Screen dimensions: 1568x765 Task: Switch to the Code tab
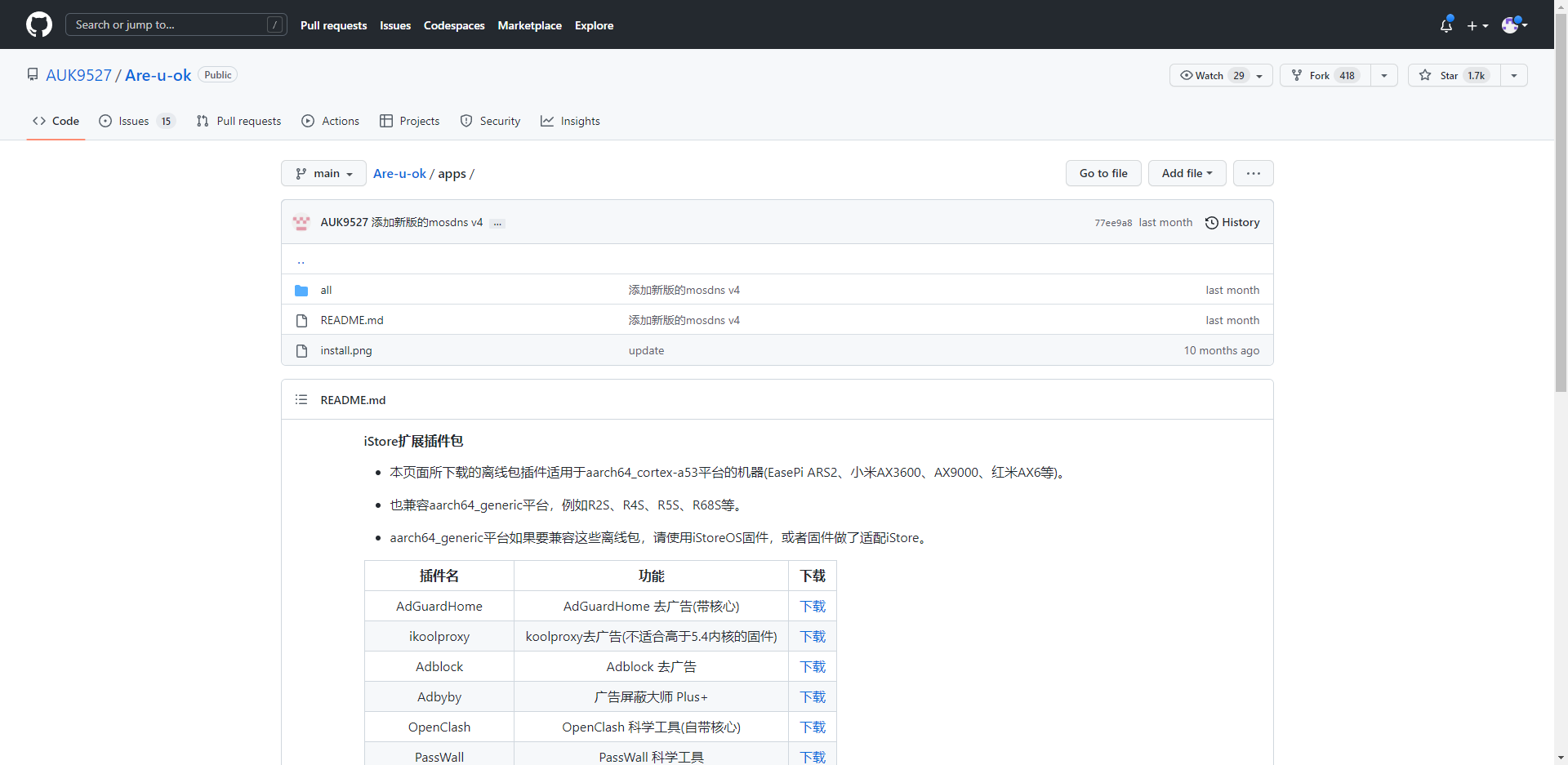click(56, 121)
